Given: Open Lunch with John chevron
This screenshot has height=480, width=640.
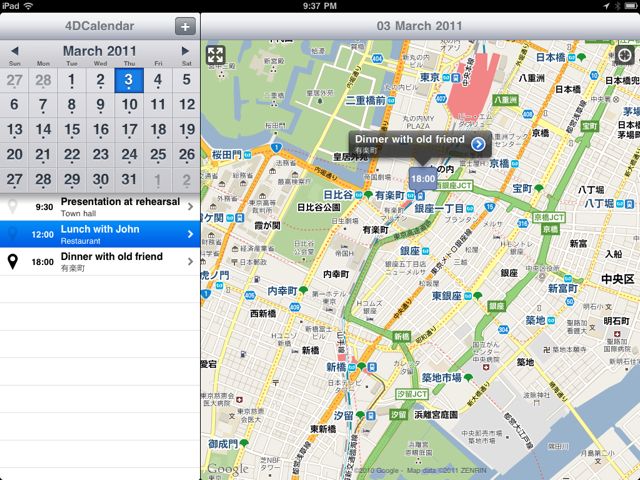Looking at the screenshot, I should [190, 234].
